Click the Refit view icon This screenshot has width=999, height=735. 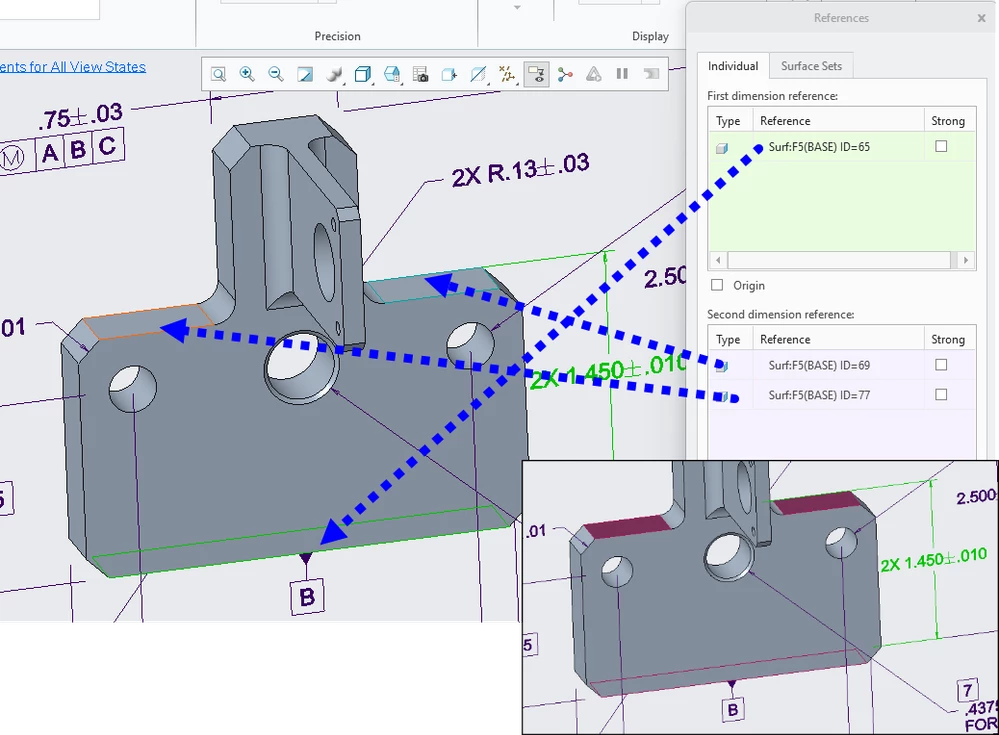coord(218,75)
